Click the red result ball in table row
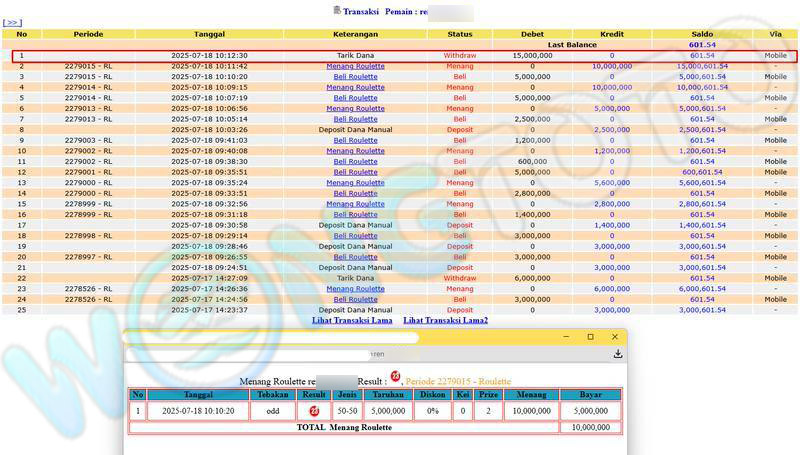The height and width of the screenshot is (455, 800). coord(313,411)
